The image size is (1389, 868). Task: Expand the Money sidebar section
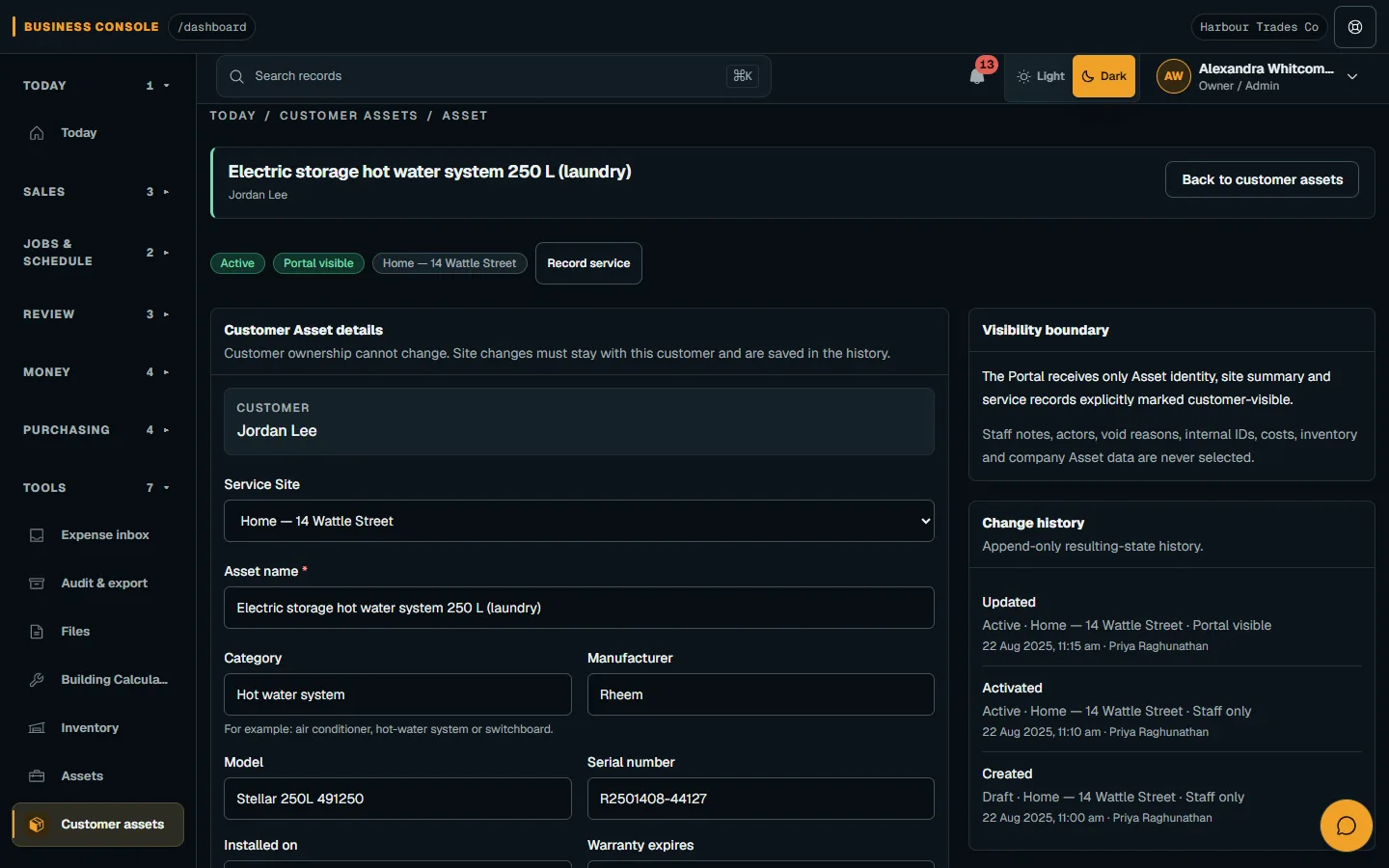(x=96, y=372)
